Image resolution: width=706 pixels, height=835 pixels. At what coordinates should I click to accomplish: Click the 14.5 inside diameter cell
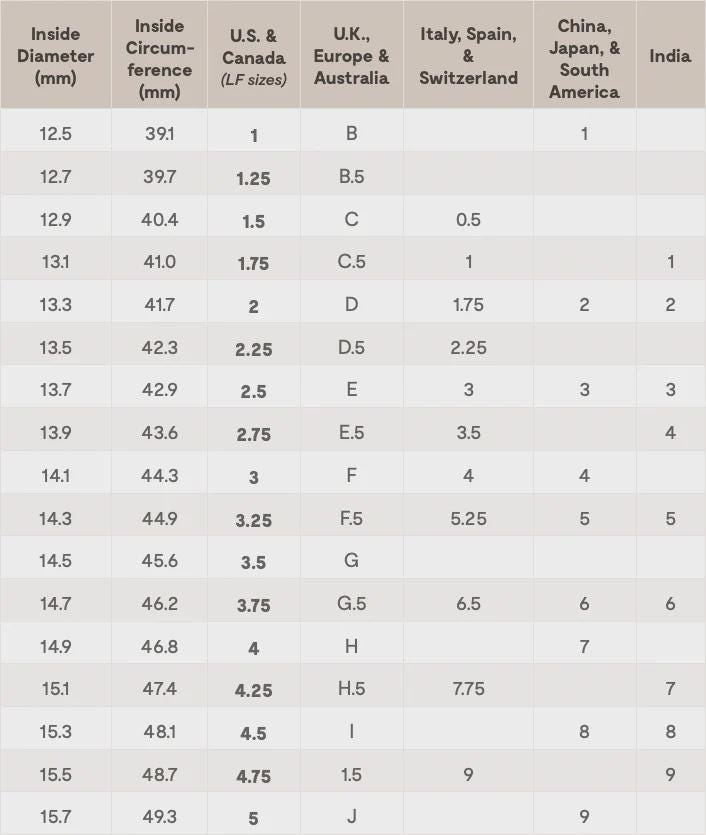[x=56, y=561]
